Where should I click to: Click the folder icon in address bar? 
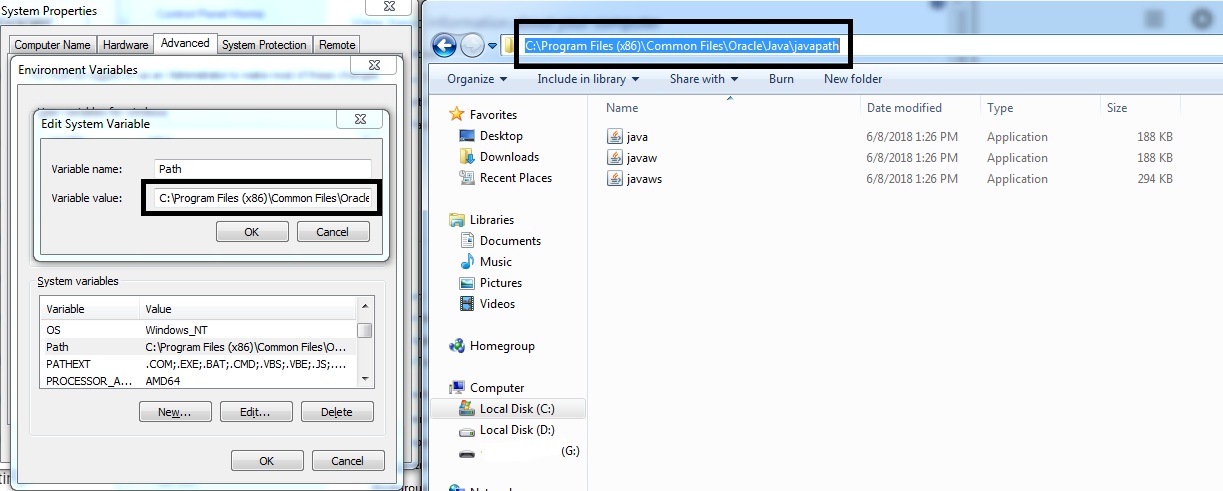[x=510, y=45]
